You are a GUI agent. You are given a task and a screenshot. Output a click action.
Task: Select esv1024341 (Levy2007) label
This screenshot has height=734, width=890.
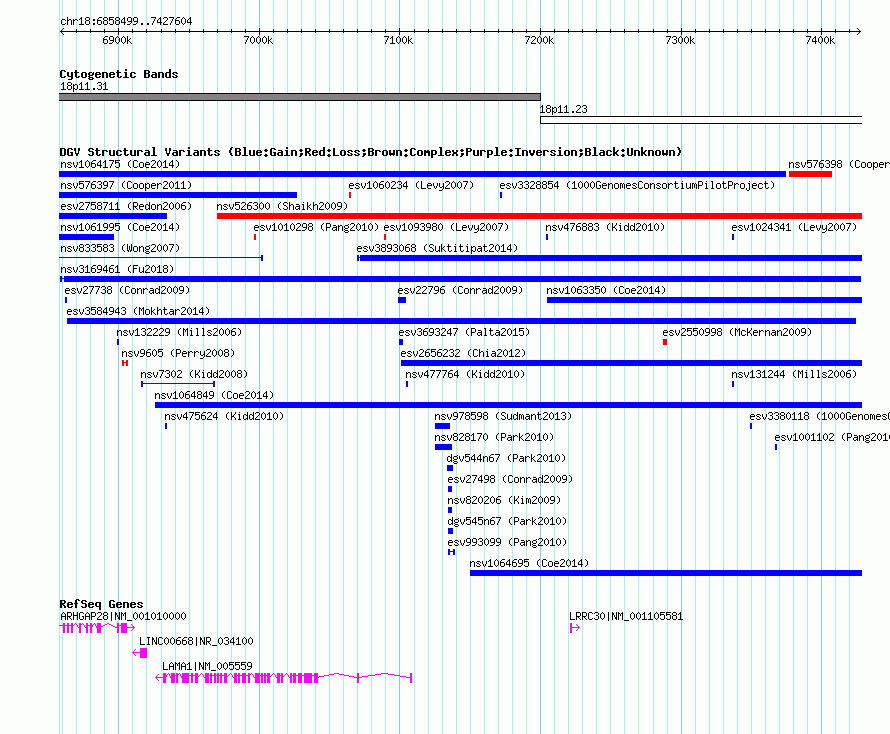[x=794, y=227]
